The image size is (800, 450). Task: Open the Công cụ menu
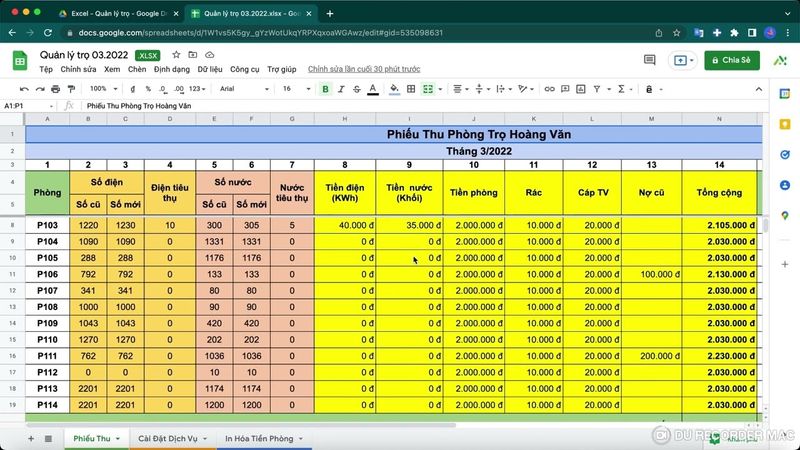click(x=244, y=69)
